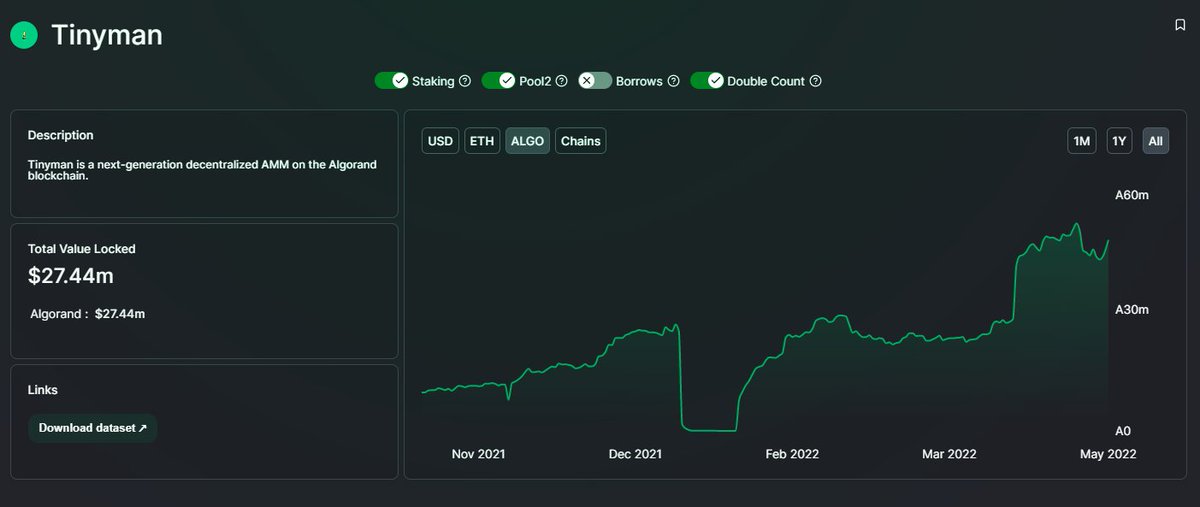Click the Links heading
1200x507 pixels.
(x=43, y=390)
